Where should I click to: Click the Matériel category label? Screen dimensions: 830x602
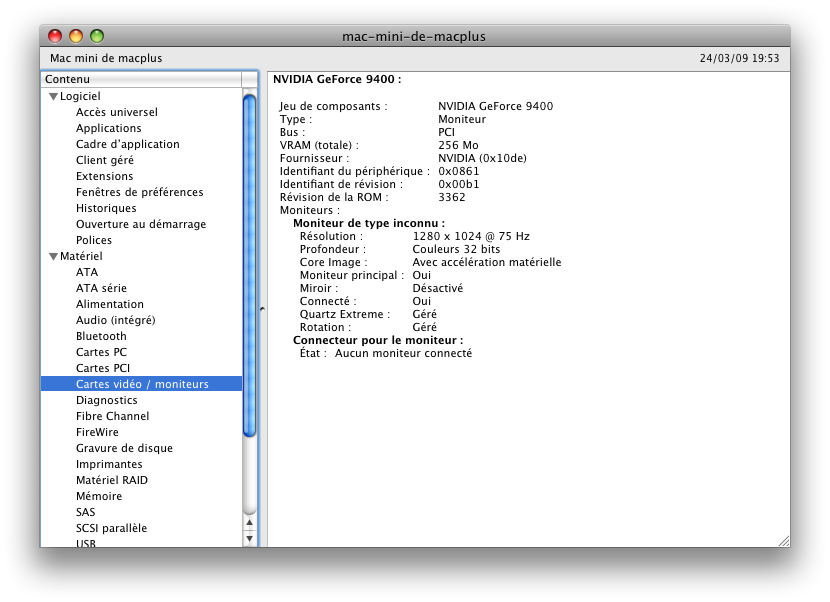tap(81, 256)
